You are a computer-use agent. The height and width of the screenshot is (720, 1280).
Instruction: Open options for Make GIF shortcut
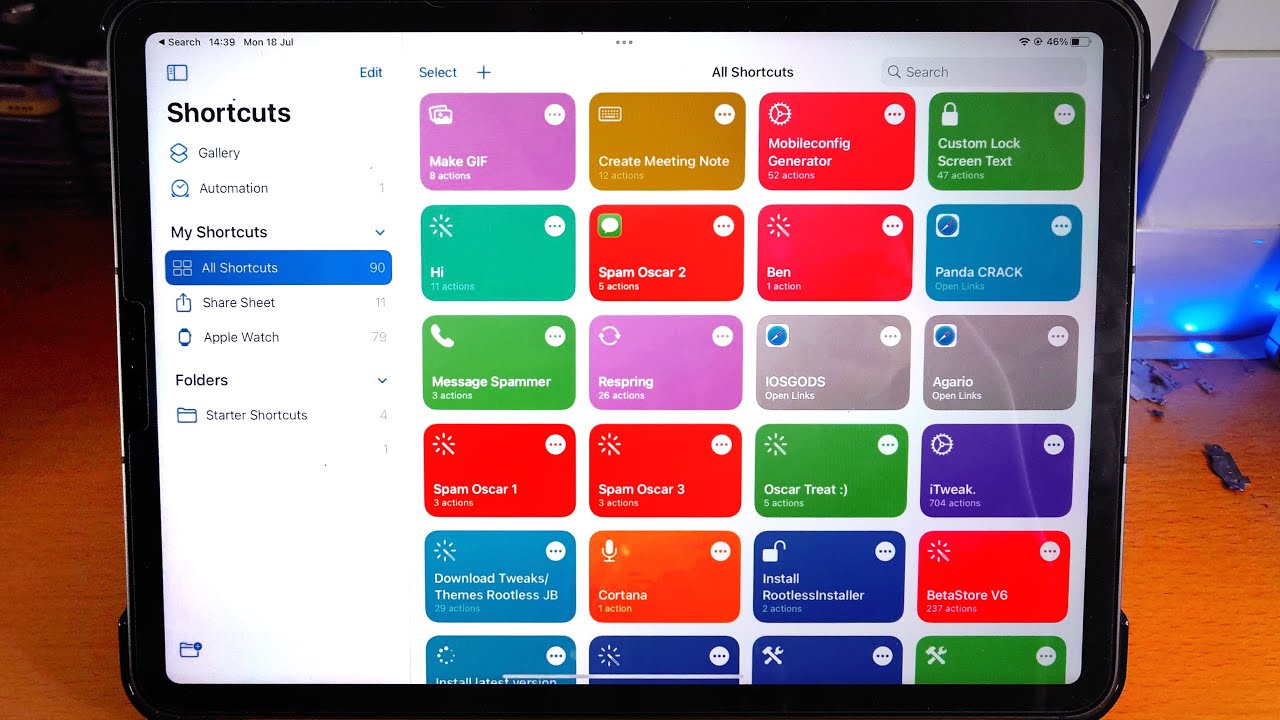pyautogui.click(x=555, y=115)
